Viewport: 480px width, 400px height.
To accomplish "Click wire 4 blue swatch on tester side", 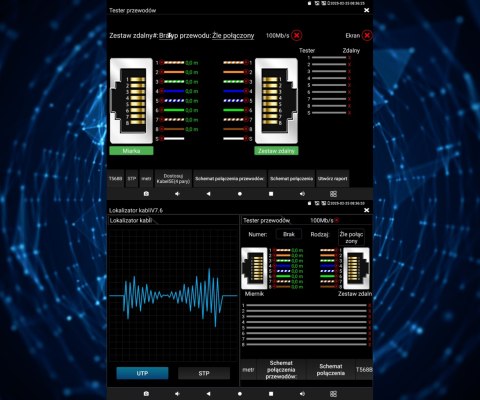I will (174, 91).
